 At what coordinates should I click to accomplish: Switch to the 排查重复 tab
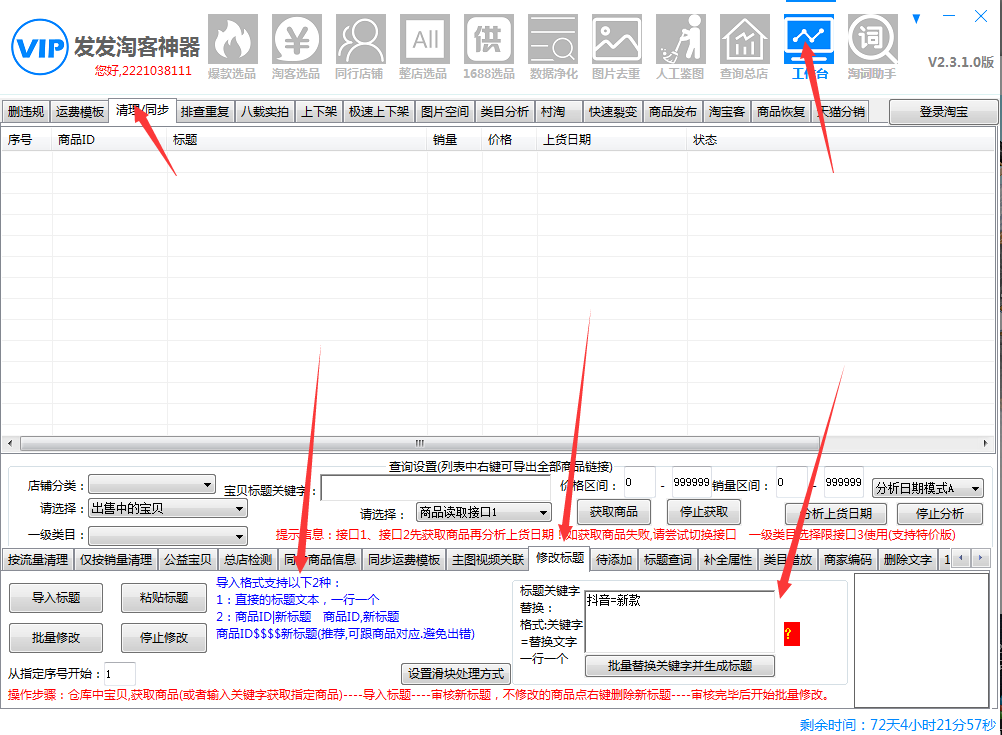coord(204,112)
